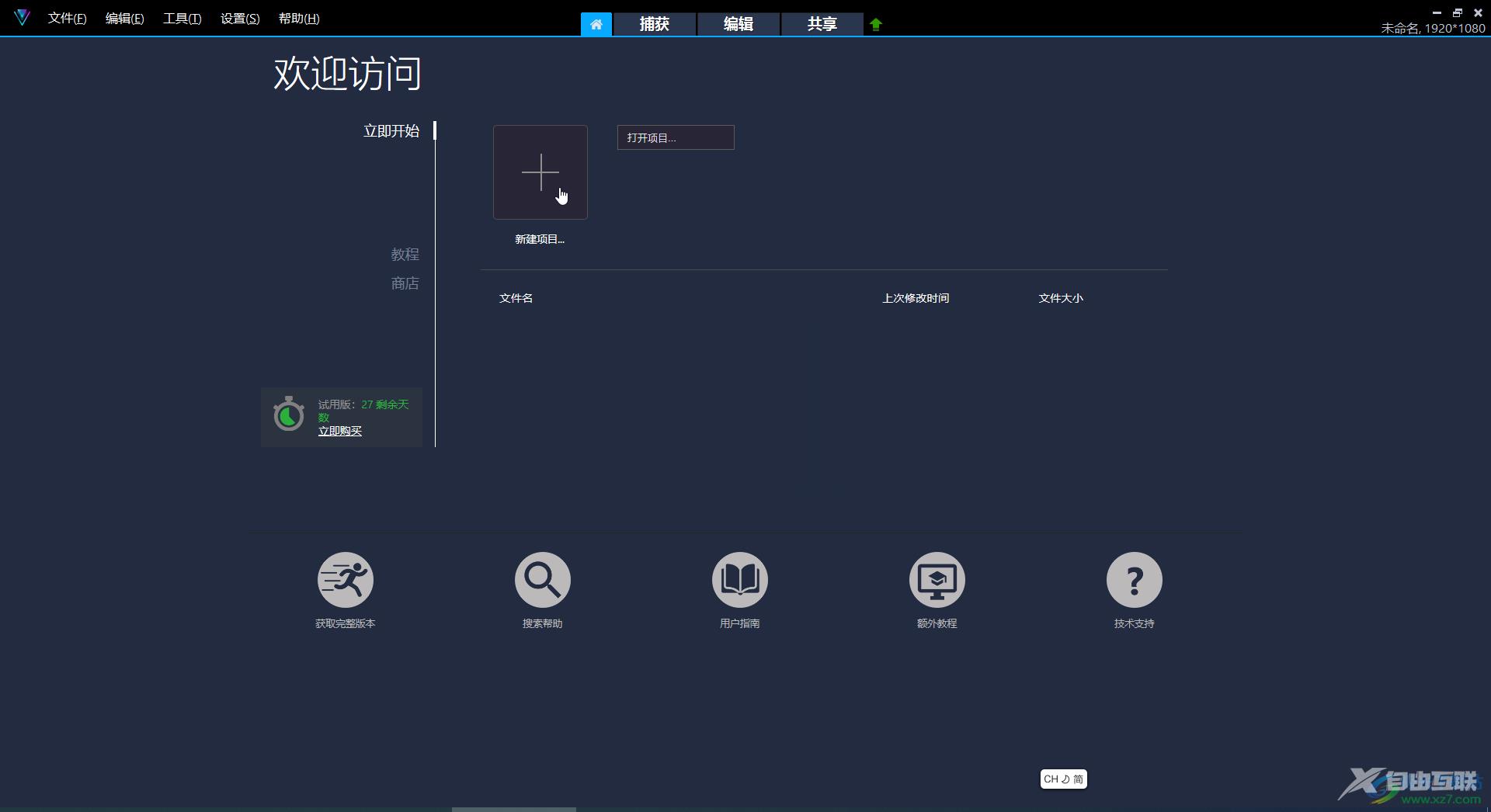Click the 技术支持 label
This screenshot has height=812, width=1491.
[x=1135, y=623]
